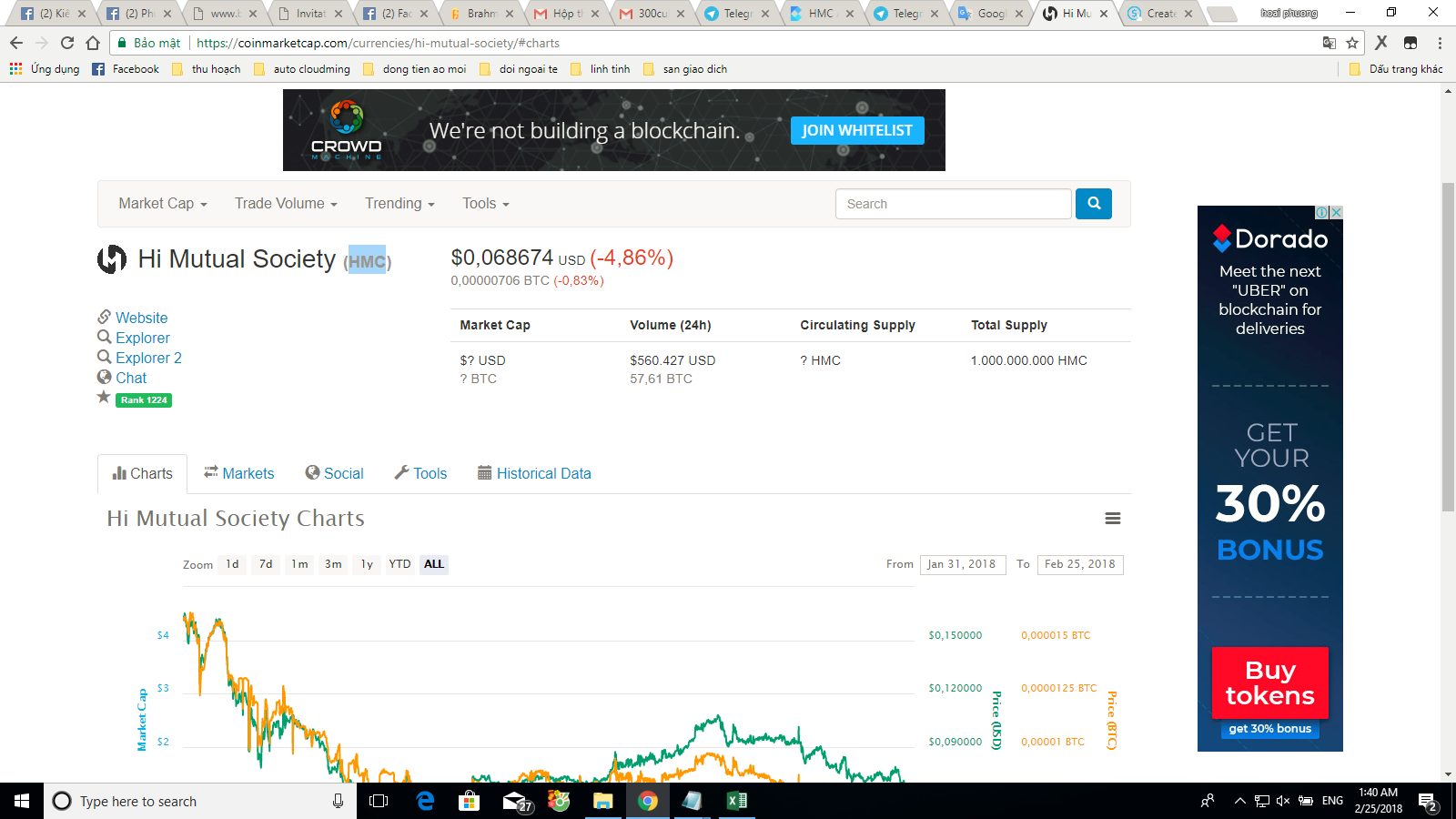Switch to the Social tab

click(x=335, y=473)
